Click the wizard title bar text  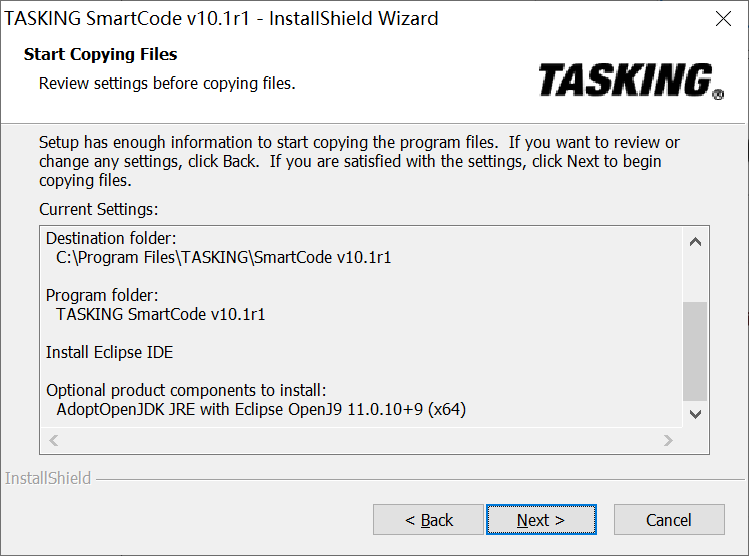[222, 19]
